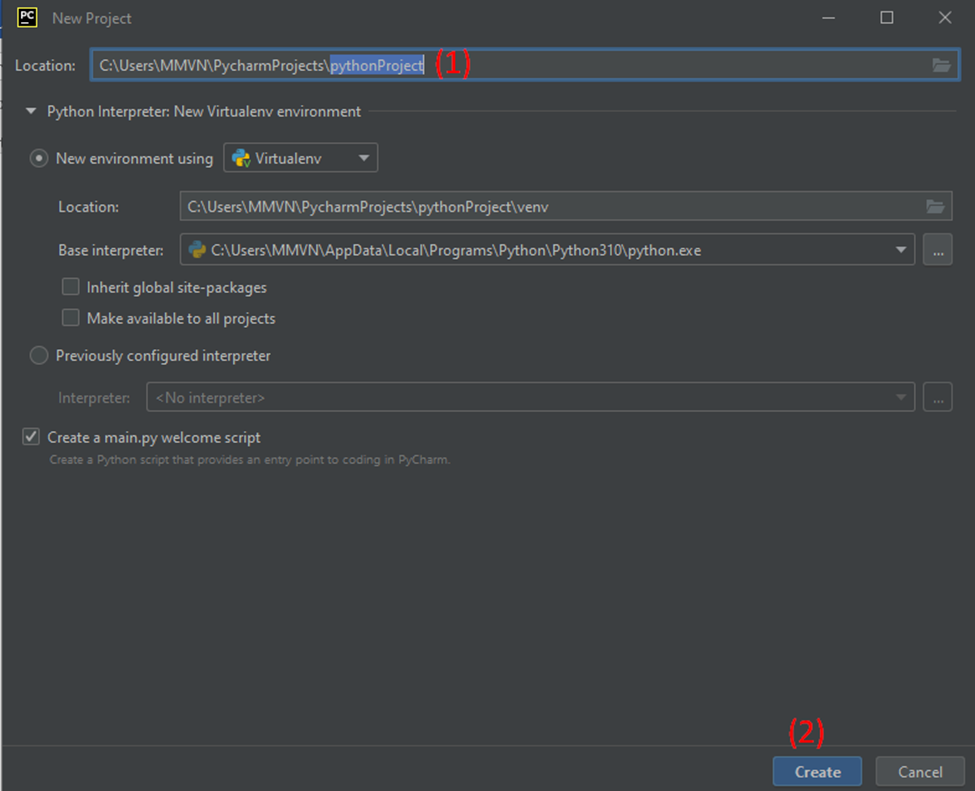Click the Python icon in the Virtualenv dropdown
The width and height of the screenshot is (975, 791).
coord(241,159)
